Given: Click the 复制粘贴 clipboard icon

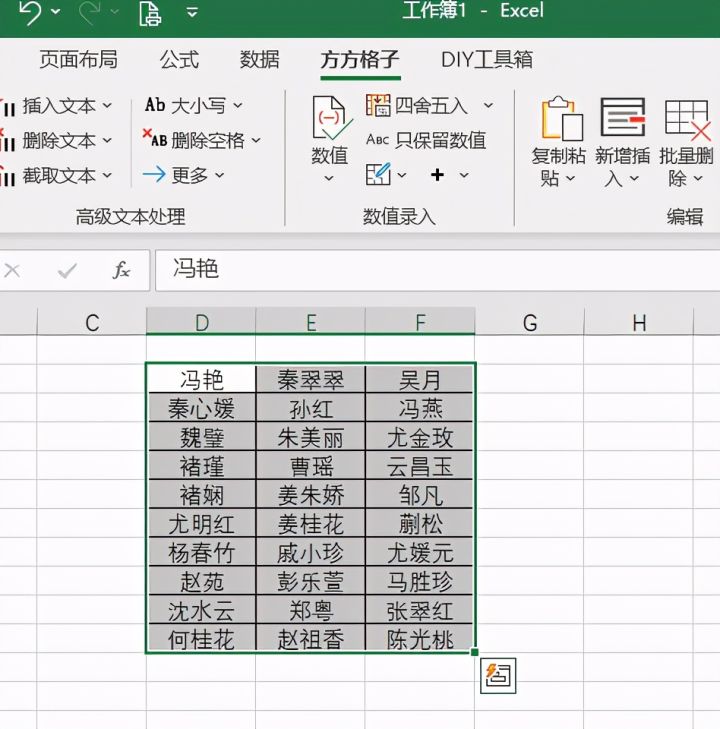Looking at the screenshot, I should coord(562,119).
